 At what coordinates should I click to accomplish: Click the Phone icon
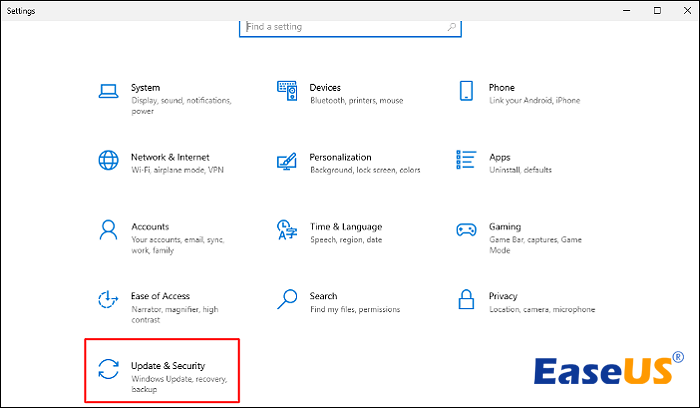click(466, 92)
